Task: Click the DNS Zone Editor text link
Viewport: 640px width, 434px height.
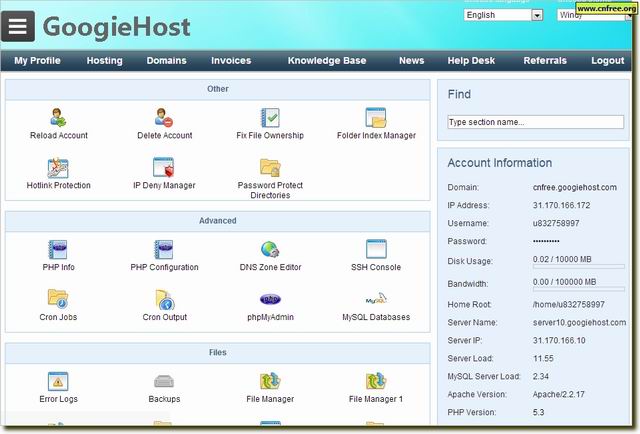Action: 270,267
